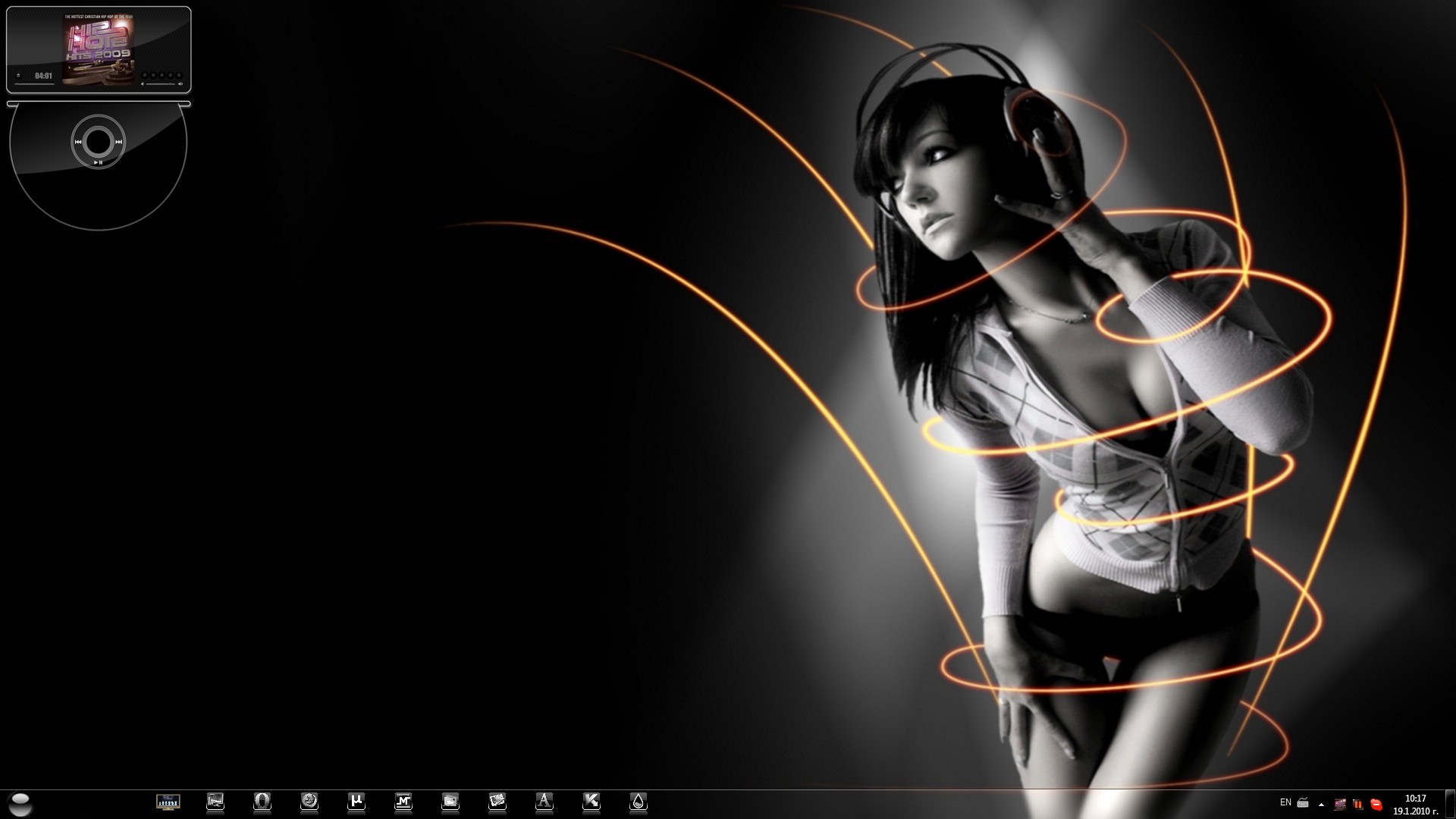Adjust the player volume slider
1456x819 pixels.
[x=161, y=84]
